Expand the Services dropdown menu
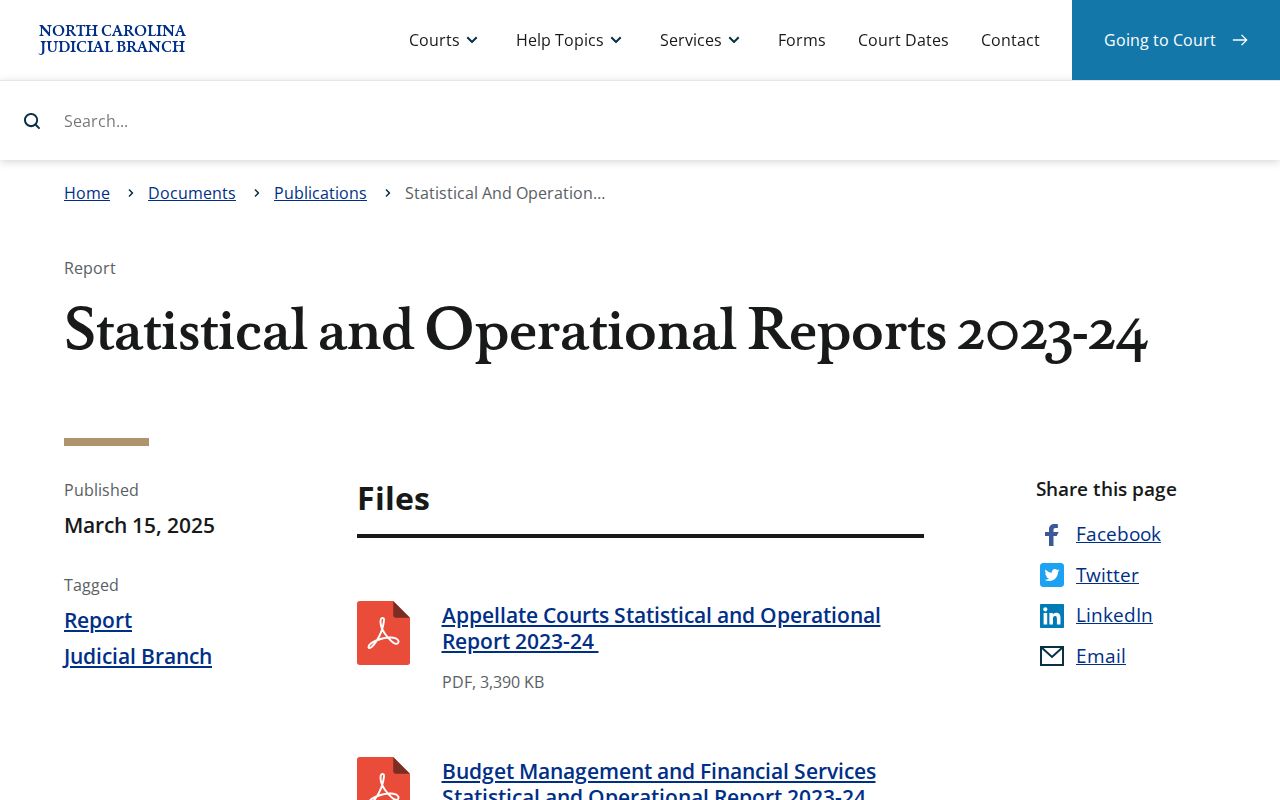Viewport: 1280px width, 800px height. (x=700, y=40)
